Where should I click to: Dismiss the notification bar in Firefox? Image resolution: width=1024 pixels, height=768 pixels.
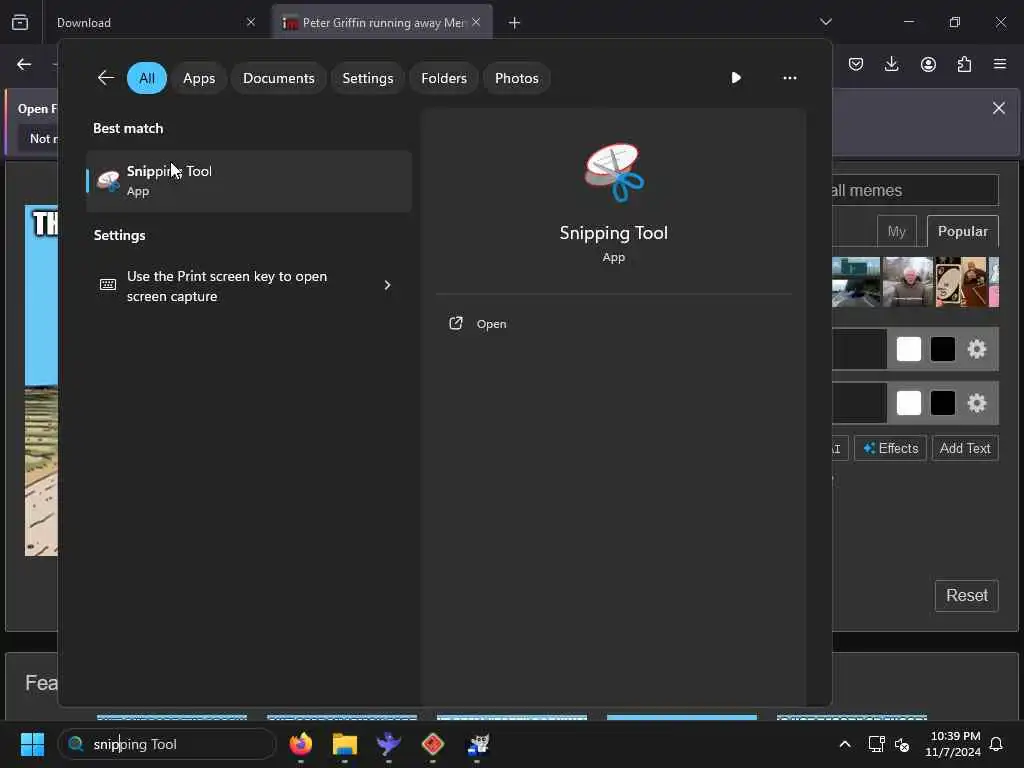(999, 108)
